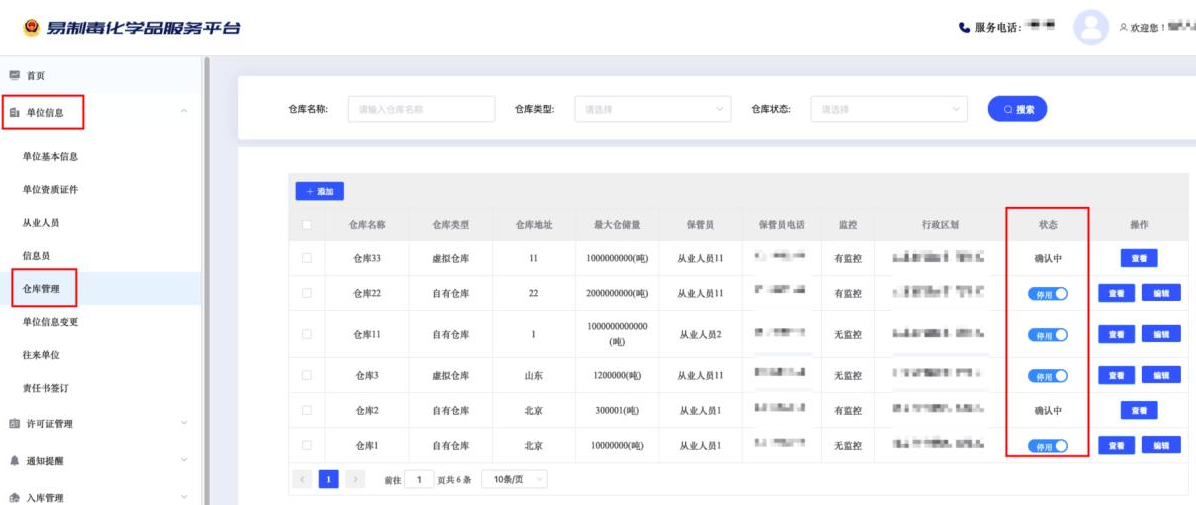
Task: Click the platform logo badge icon
Action: 31,27
